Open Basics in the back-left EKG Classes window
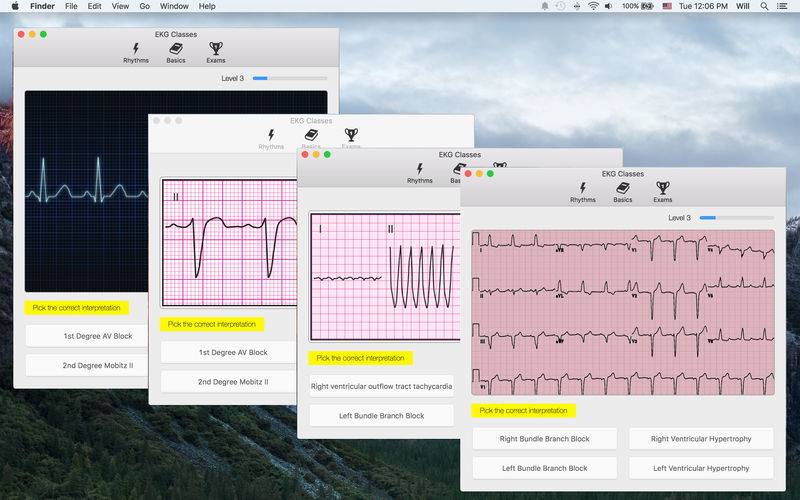This screenshot has height=500, width=800. (176, 53)
